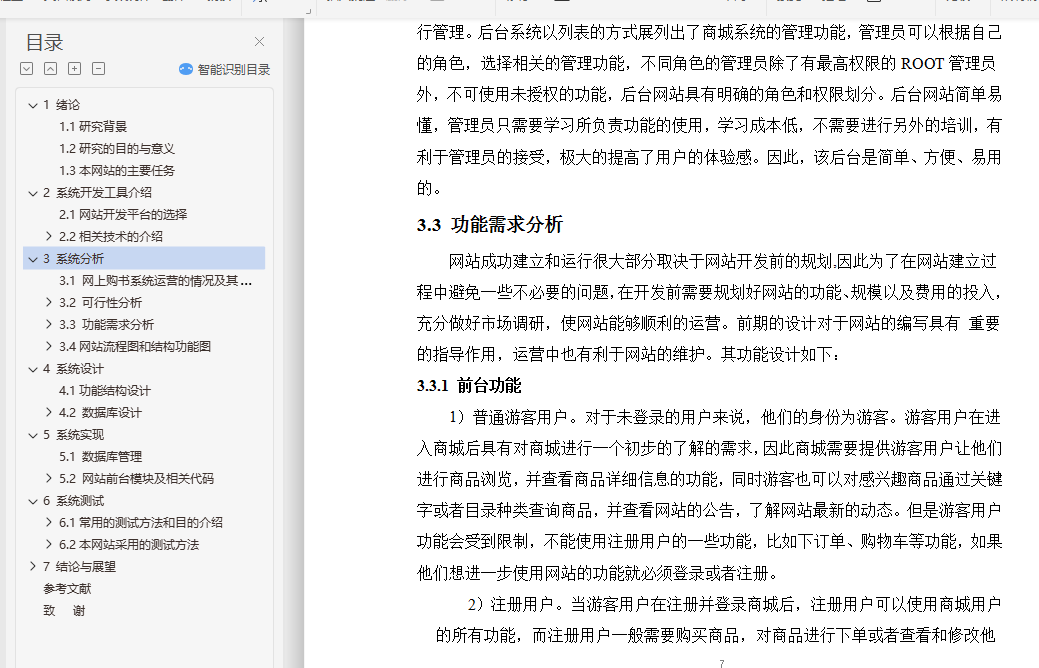Click the blue 智能识别目录 robot icon

[186, 69]
